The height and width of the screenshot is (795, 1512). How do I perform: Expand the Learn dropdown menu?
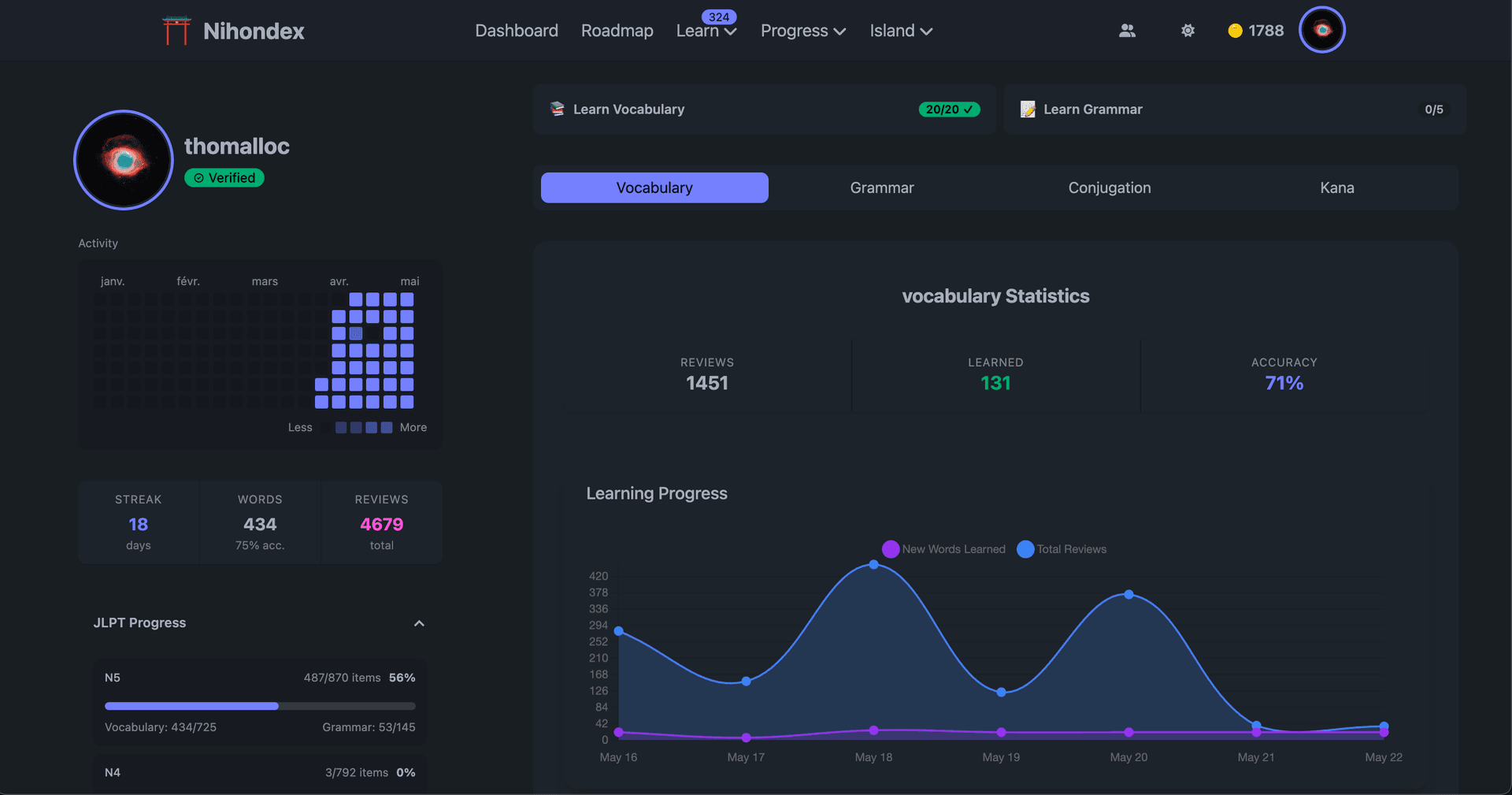point(706,31)
